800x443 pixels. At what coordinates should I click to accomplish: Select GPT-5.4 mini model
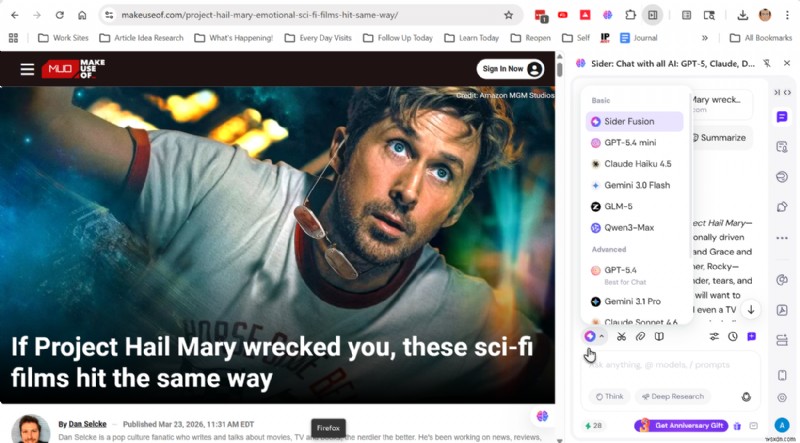pos(634,143)
